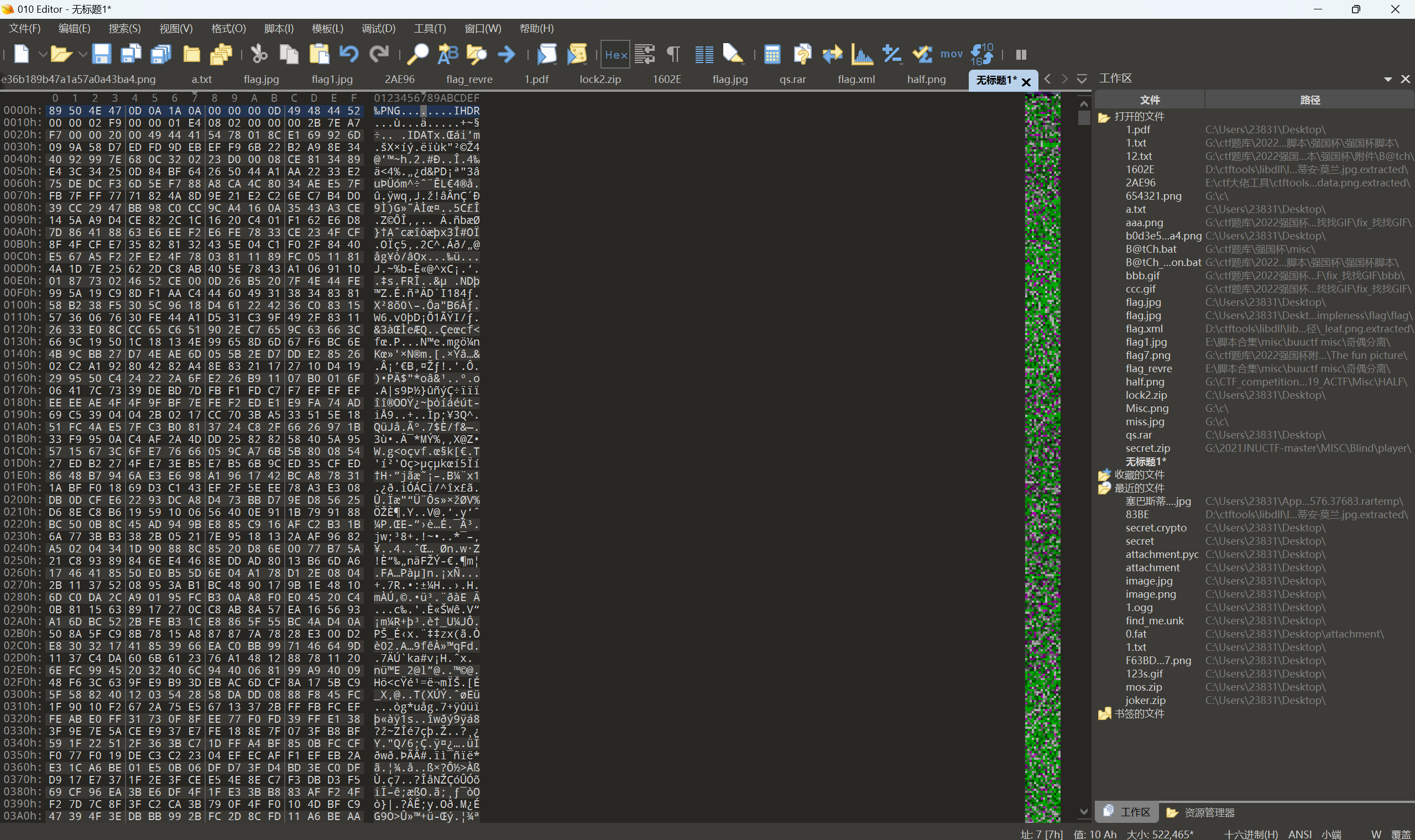Open the Compare Files tool

tap(802, 54)
